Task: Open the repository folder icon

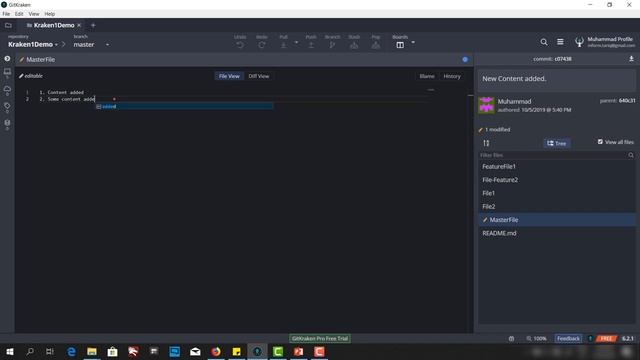Action: tap(8, 25)
